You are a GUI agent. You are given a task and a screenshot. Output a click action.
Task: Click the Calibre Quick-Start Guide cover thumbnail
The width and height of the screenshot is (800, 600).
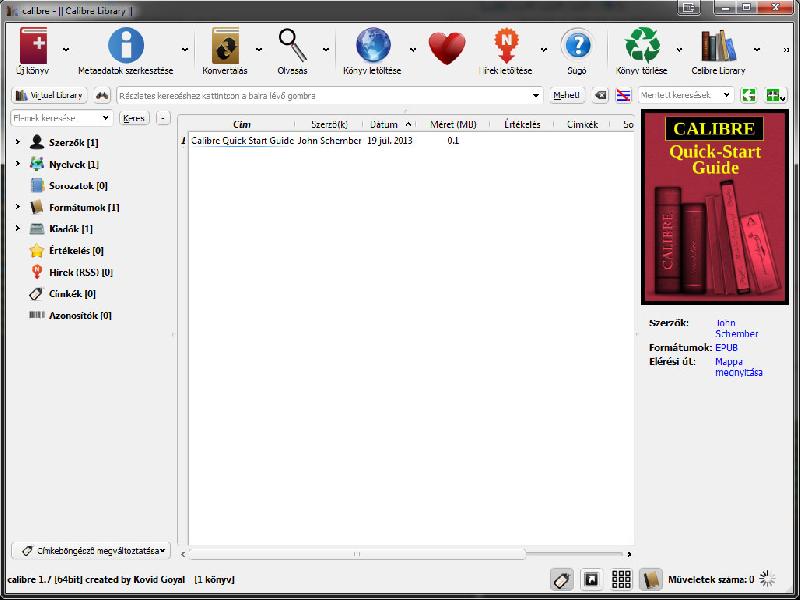715,207
